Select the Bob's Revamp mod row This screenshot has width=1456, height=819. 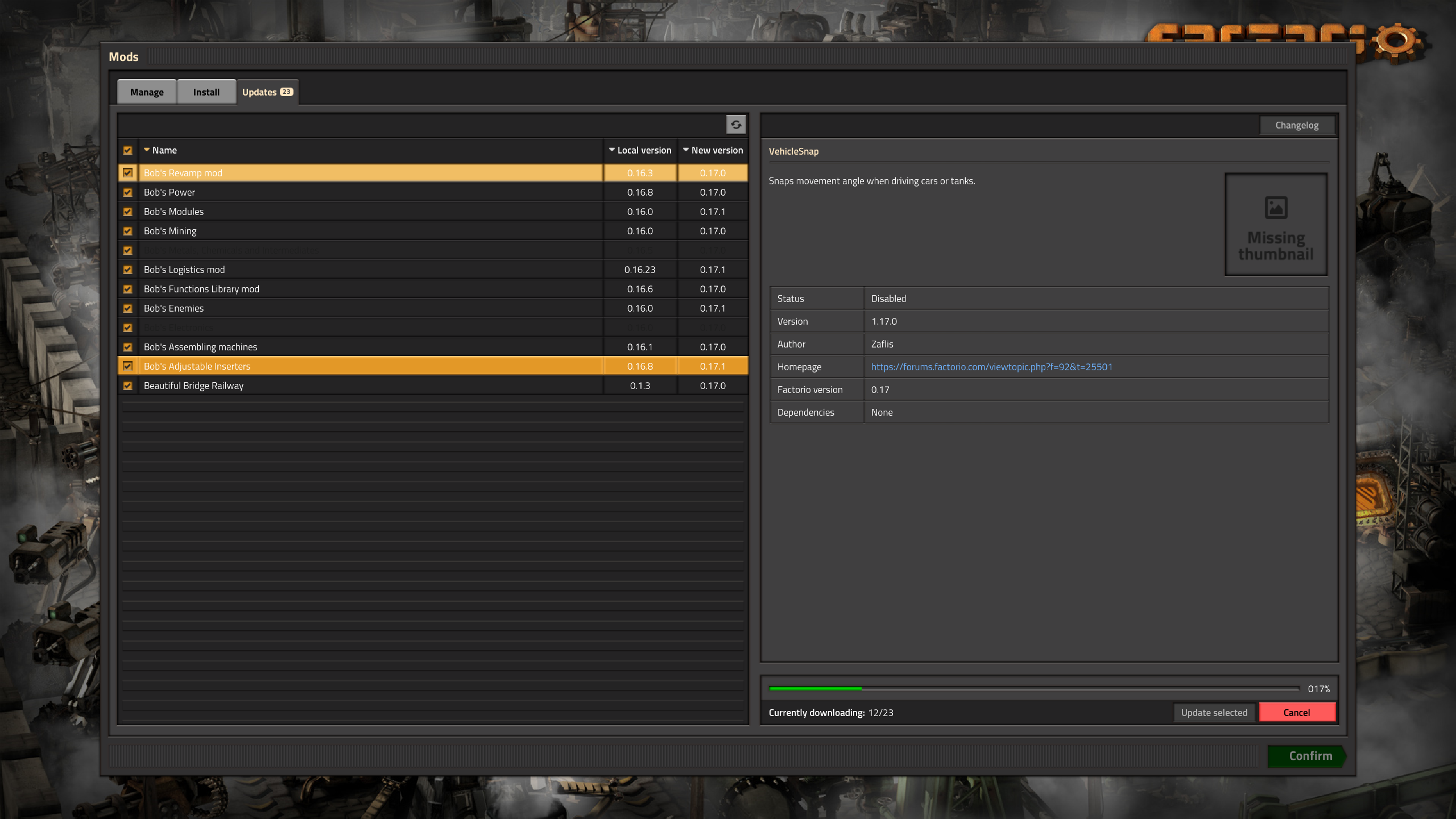[x=433, y=173]
